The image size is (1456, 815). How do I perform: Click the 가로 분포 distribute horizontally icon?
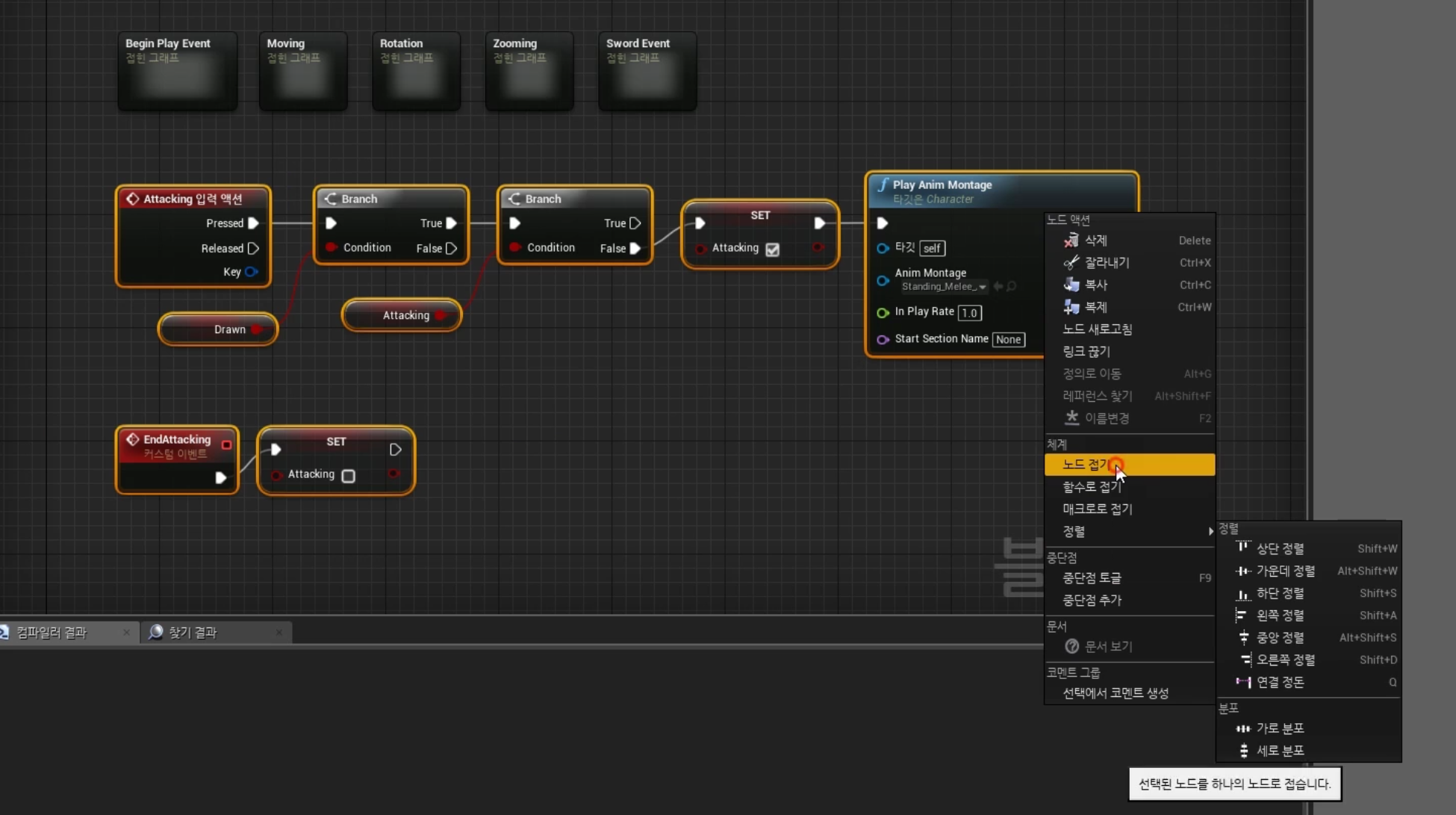pos(1242,728)
